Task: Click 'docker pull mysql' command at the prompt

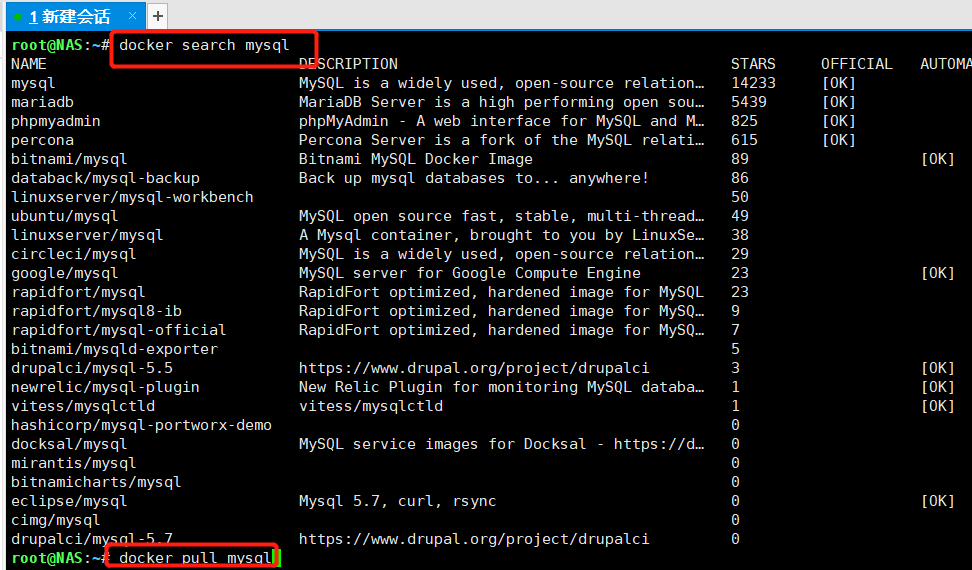Action: coord(195,558)
